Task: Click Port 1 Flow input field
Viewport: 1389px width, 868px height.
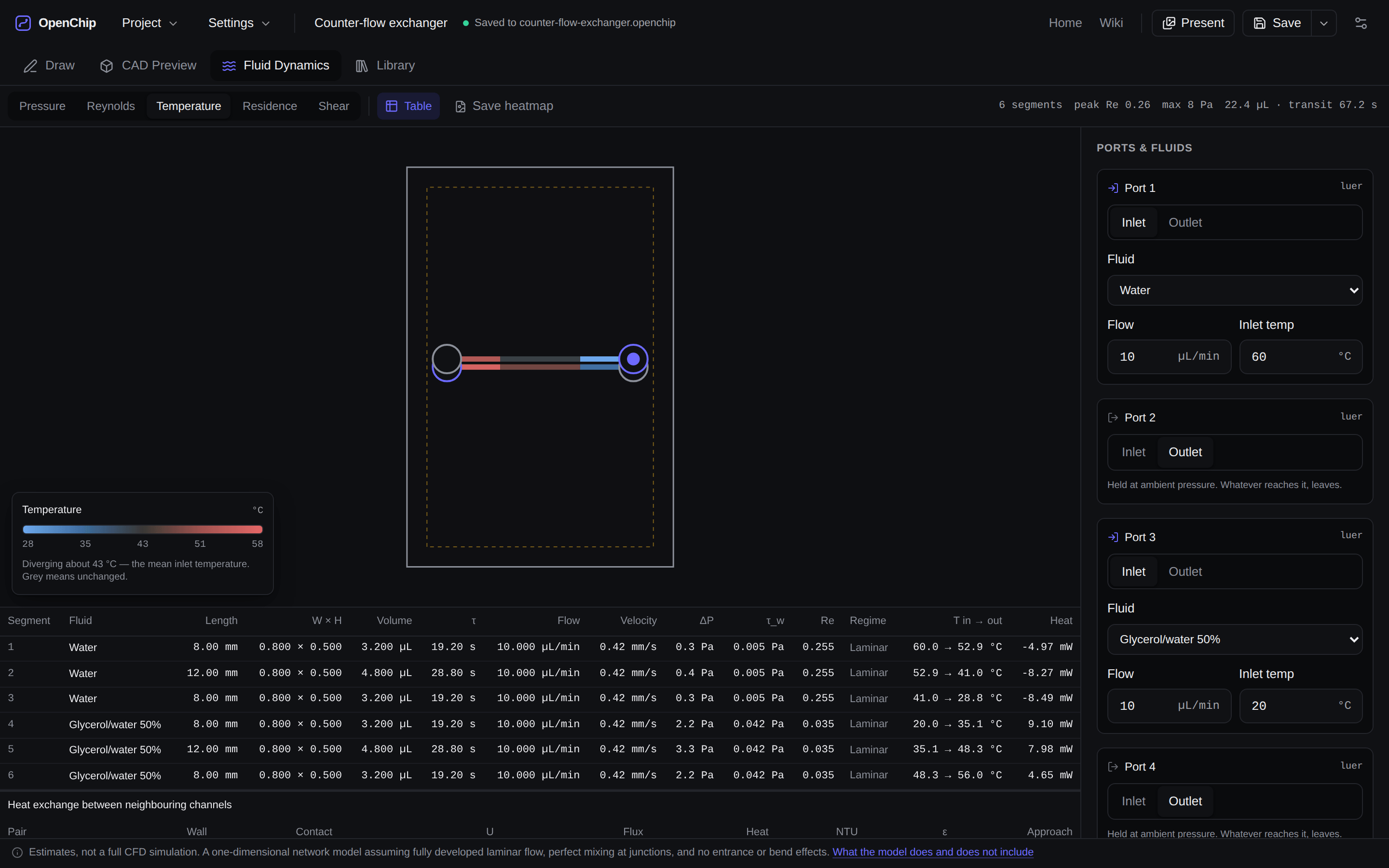Action: tap(1169, 357)
